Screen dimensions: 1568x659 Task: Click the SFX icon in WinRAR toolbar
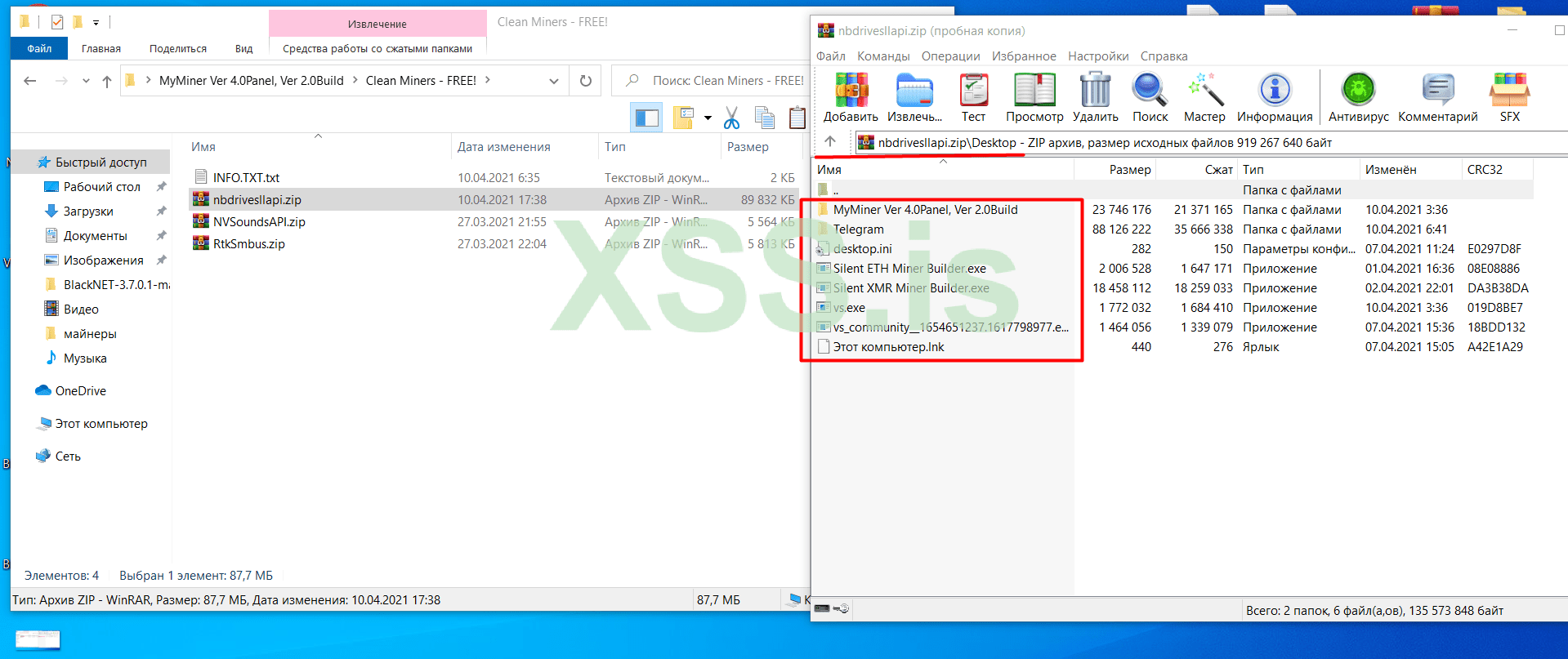(x=1509, y=90)
